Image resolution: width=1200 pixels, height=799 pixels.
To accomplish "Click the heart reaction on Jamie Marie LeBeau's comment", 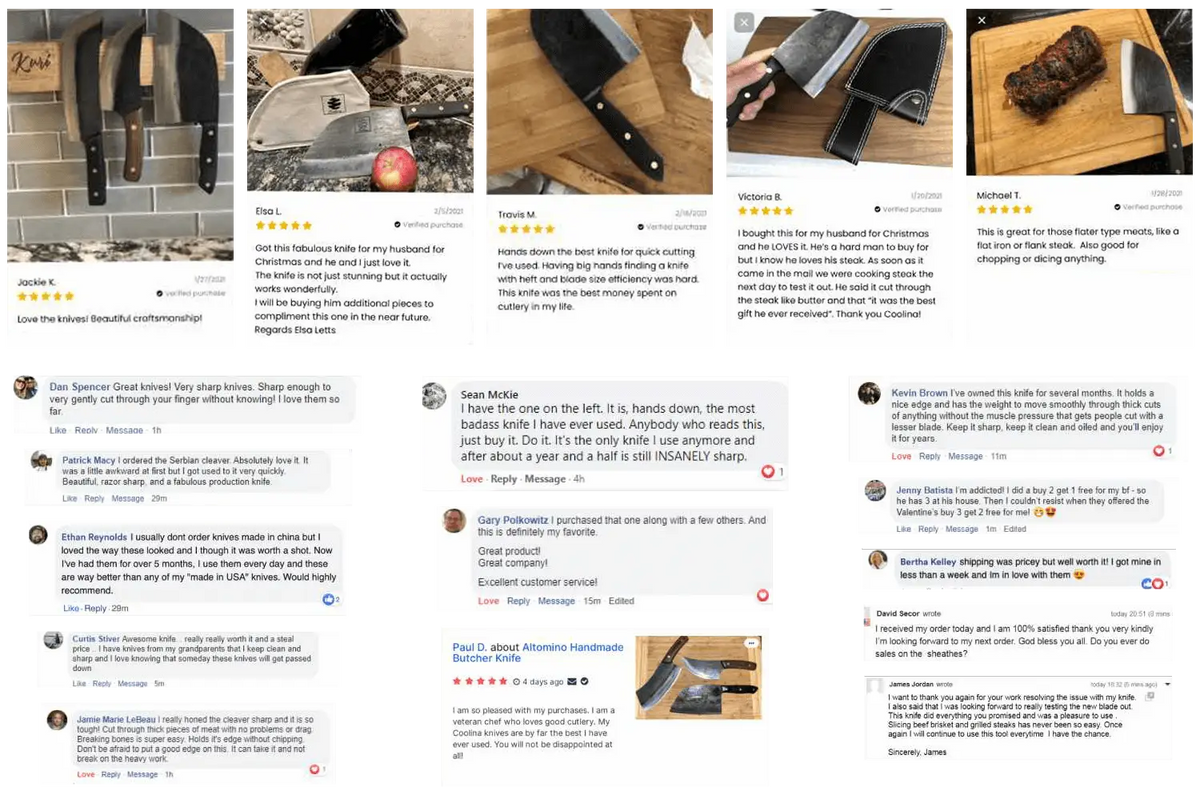I will click(x=317, y=769).
